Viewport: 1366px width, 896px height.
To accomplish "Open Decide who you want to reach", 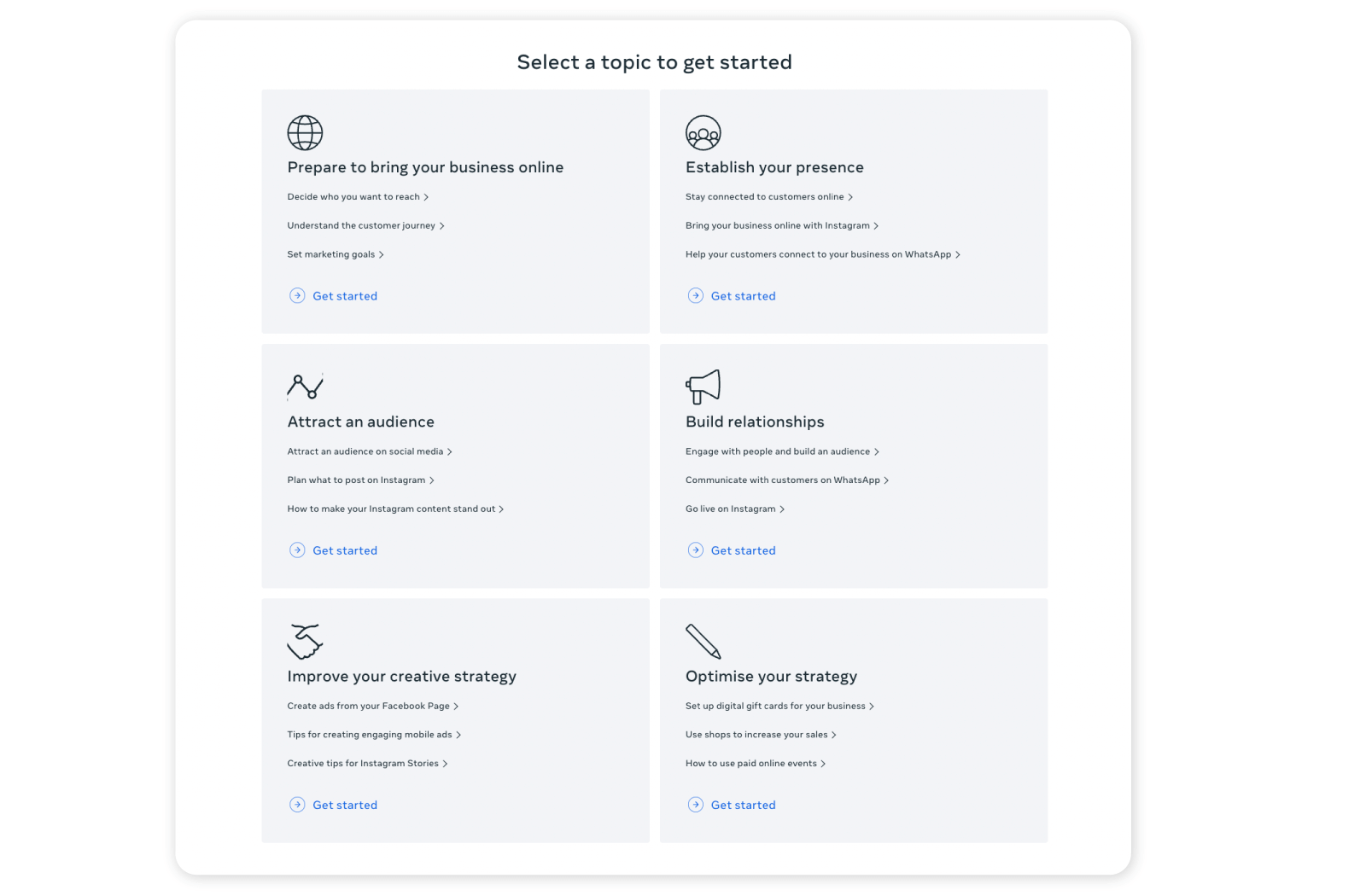I will pos(353,196).
